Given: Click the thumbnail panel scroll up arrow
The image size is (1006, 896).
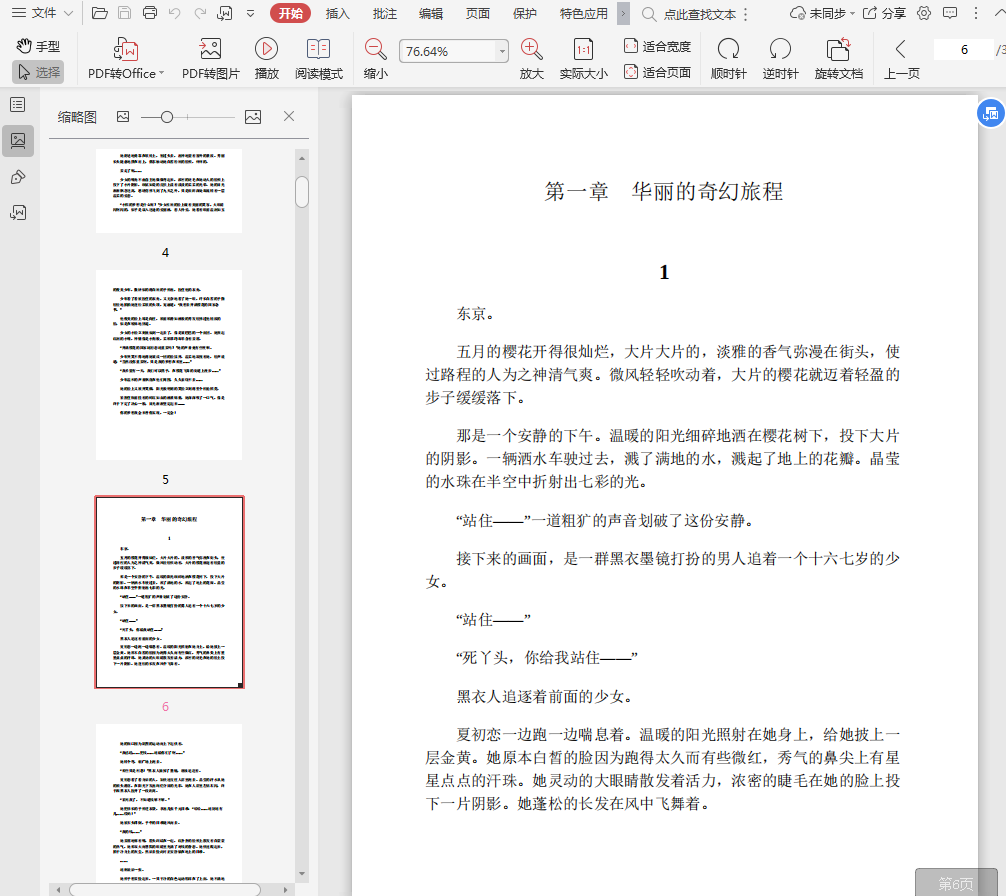Looking at the screenshot, I should point(302,158).
